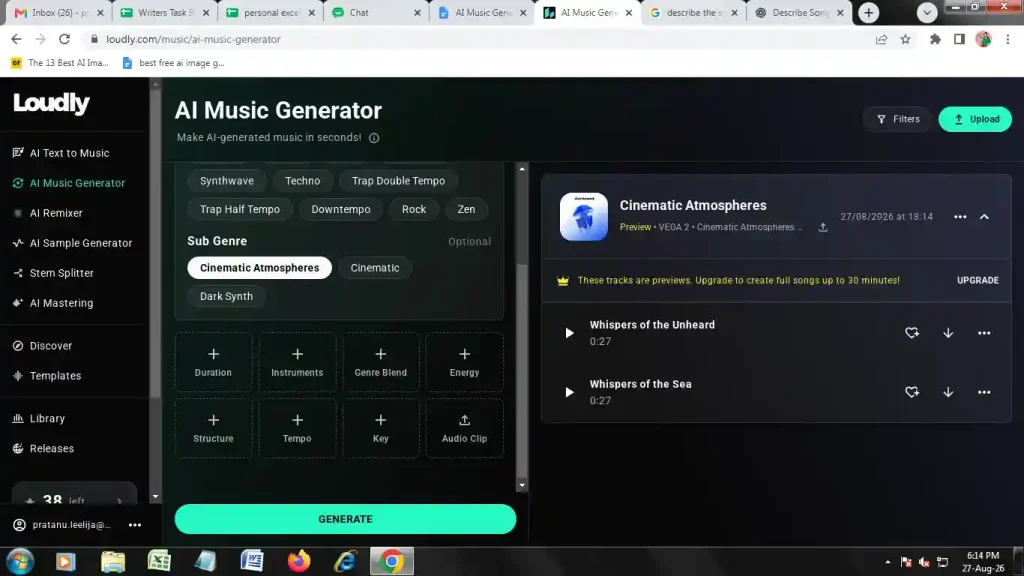Add a Tempo setting

[x=297, y=428]
